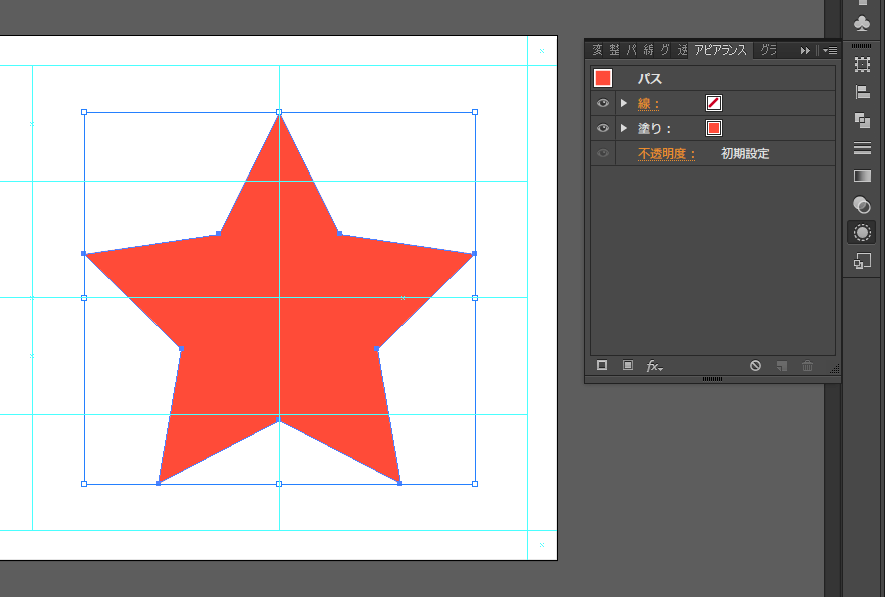Open the Pathfinder panel from the dock
The image size is (885, 597).
click(862, 120)
